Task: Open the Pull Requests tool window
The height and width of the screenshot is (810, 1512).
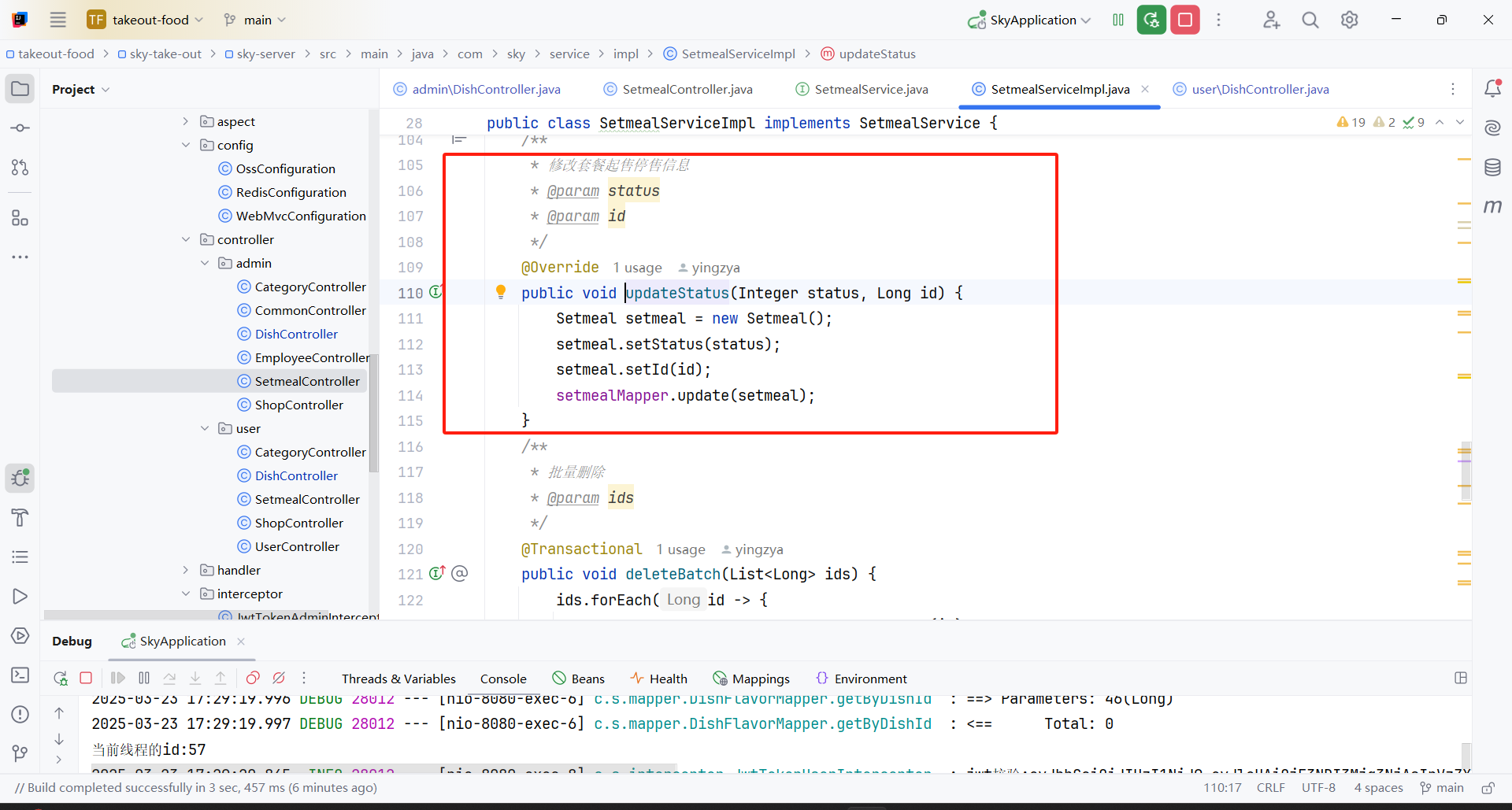Action: [x=20, y=167]
